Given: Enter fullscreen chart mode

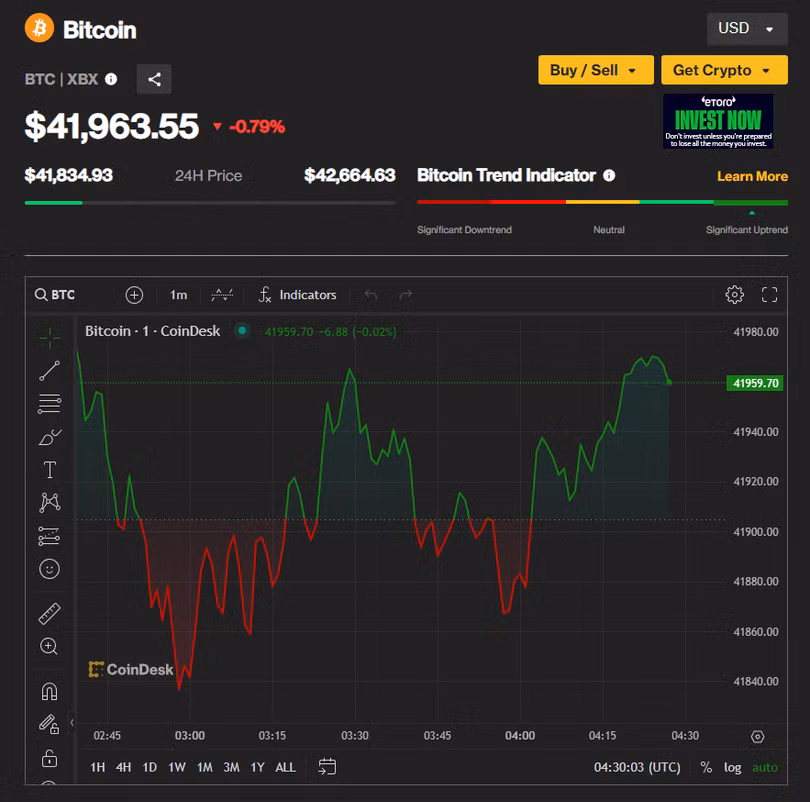Looking at the screenshot, I should (769, 295).
